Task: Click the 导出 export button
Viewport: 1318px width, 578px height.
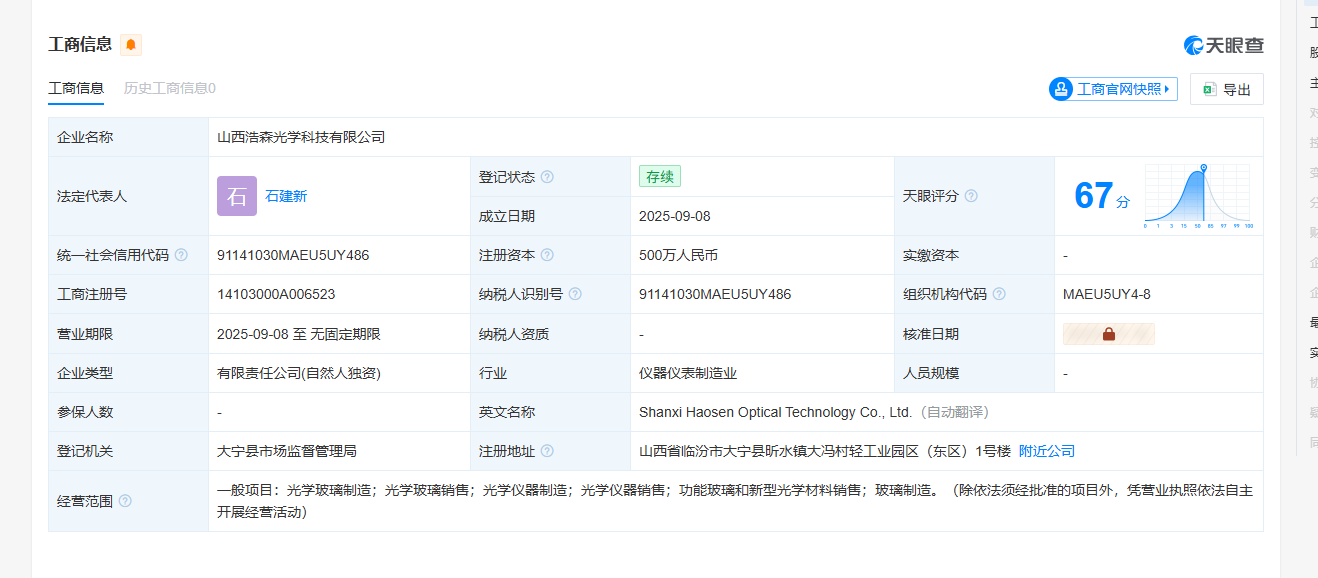Action: [1227, 89]
